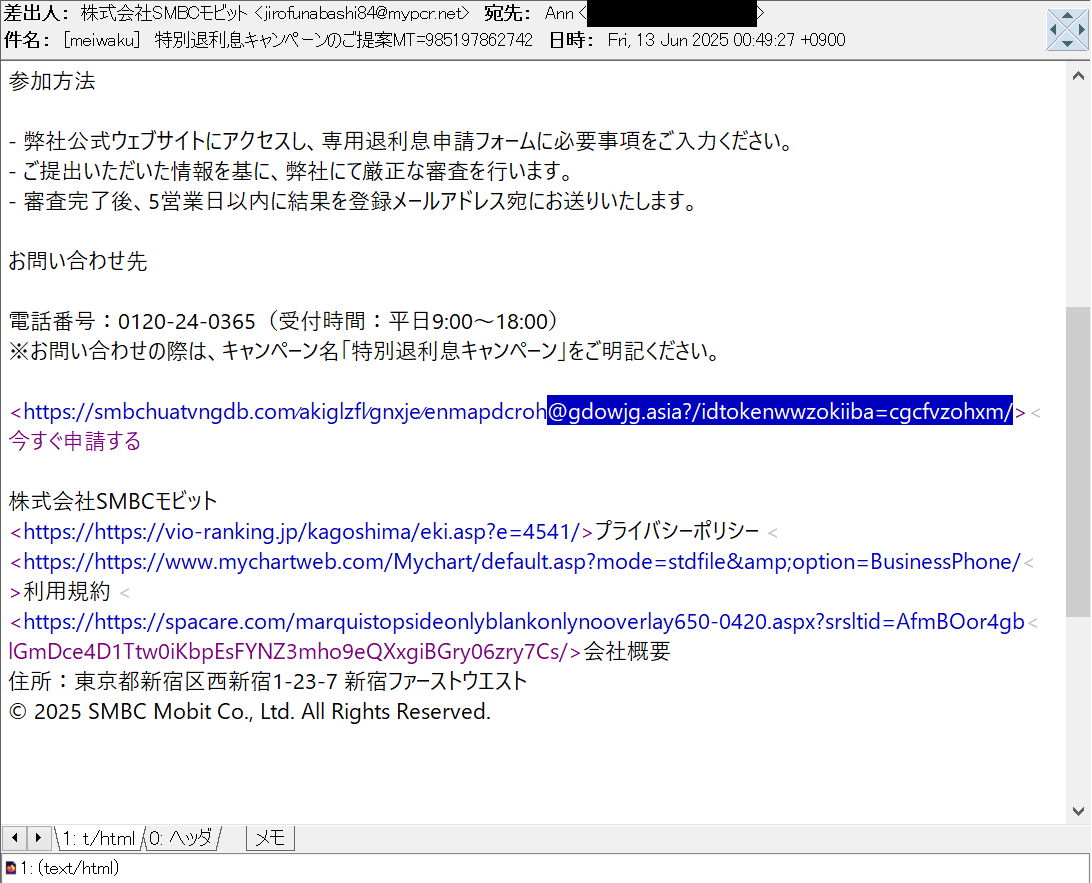Click the right tab-scroll arrow near bottom tabs
Viewport: 1092px width, 883px height.
coord(38,838)
